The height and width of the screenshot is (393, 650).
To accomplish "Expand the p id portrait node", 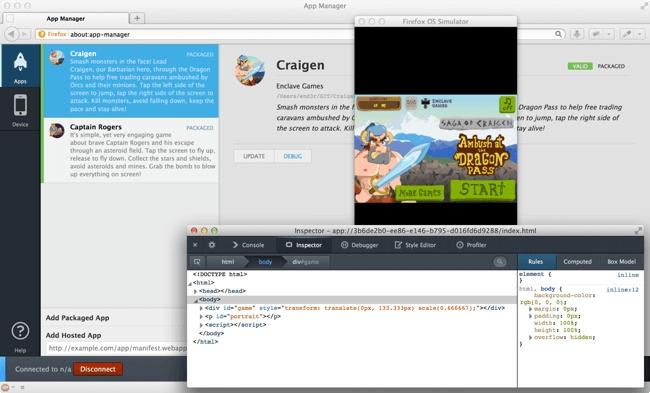I will tap(201, 317).
